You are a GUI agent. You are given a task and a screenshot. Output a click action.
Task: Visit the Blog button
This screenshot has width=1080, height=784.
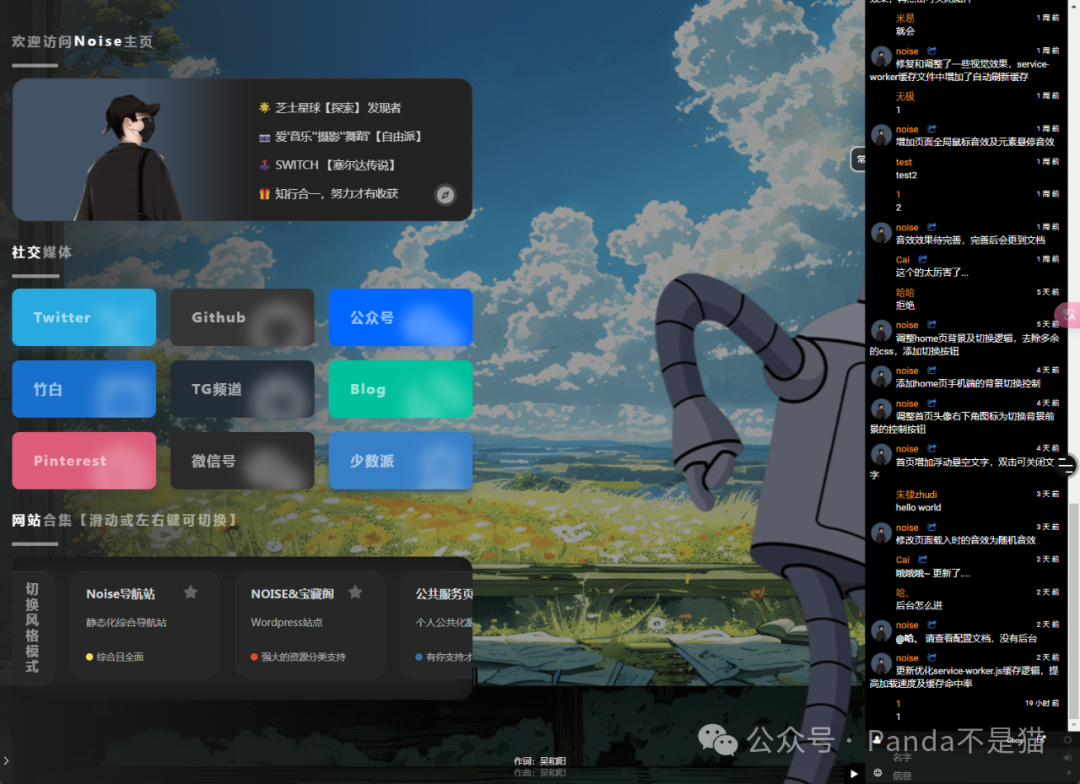coord(401,389)
